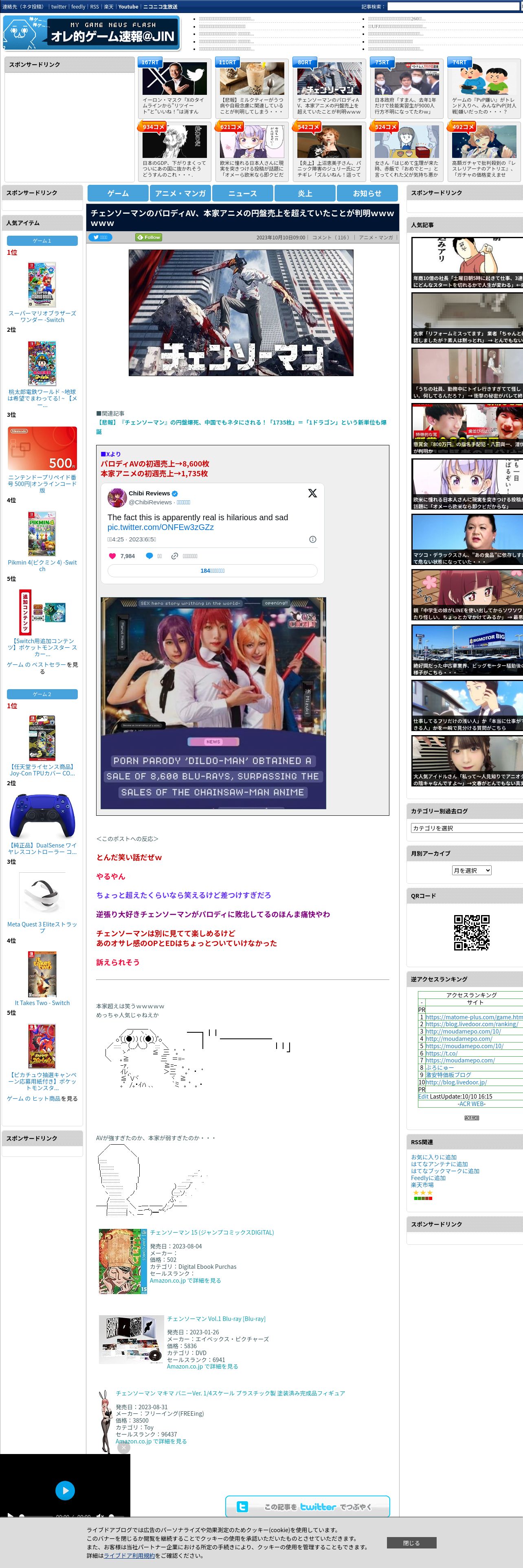This screenshot has width=523, height=1568.
Task: Click the small play control in the video bar
Action: click(10, 1515)
